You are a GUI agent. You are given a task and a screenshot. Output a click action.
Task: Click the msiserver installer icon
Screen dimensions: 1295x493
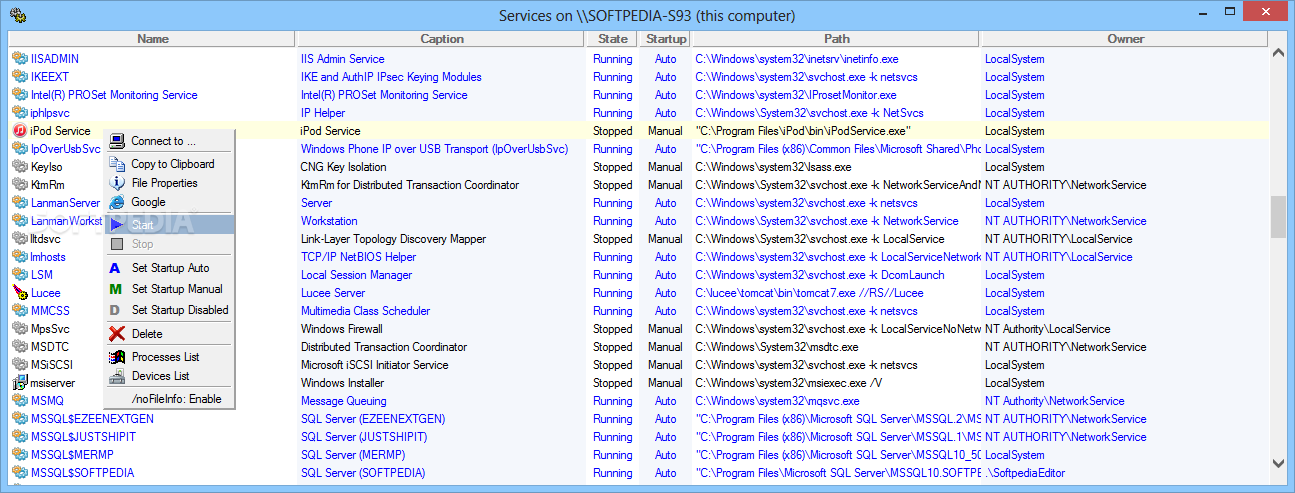point(19,383)
